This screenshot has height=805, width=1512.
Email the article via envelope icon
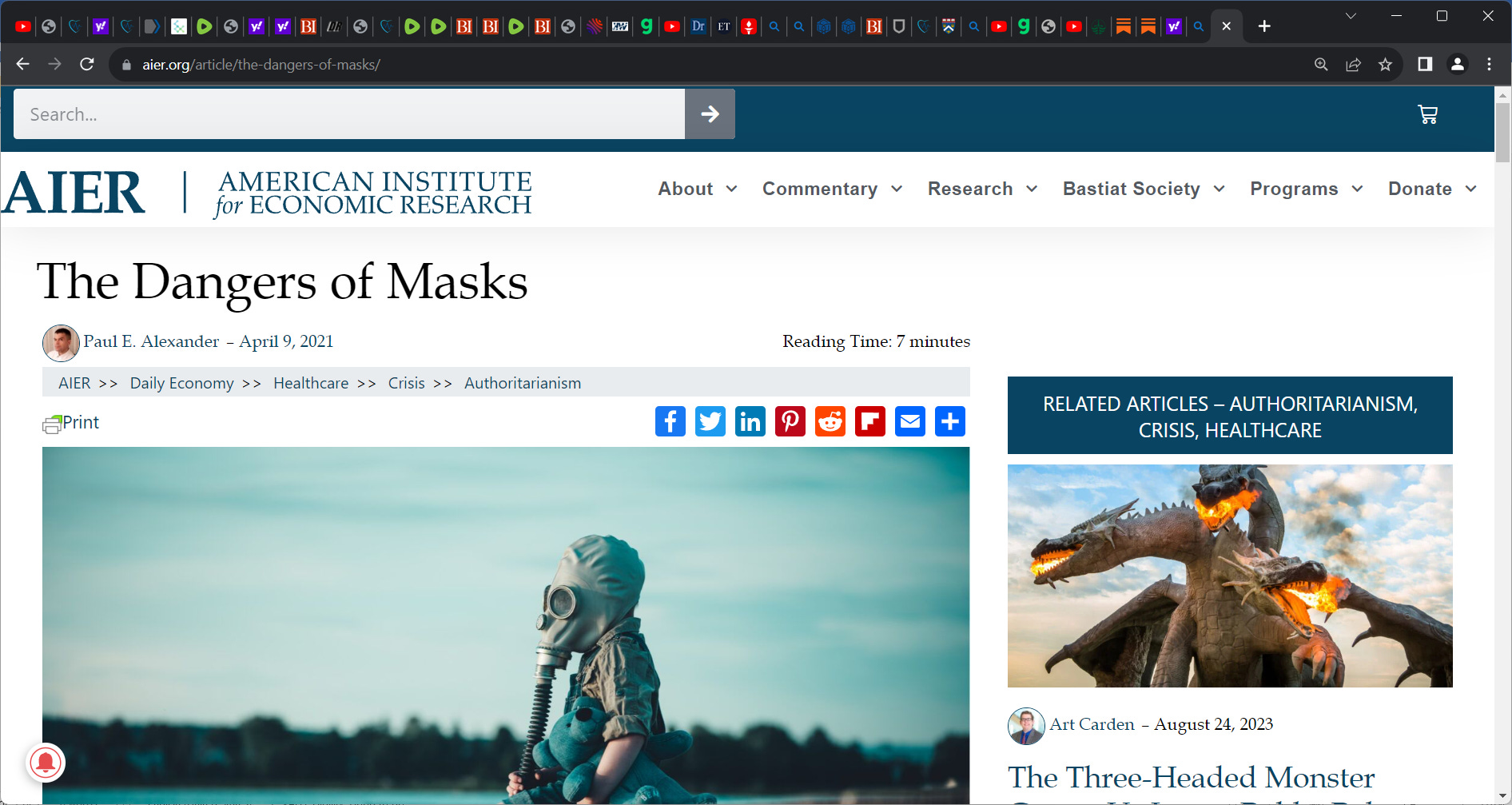tap(909, 421)
